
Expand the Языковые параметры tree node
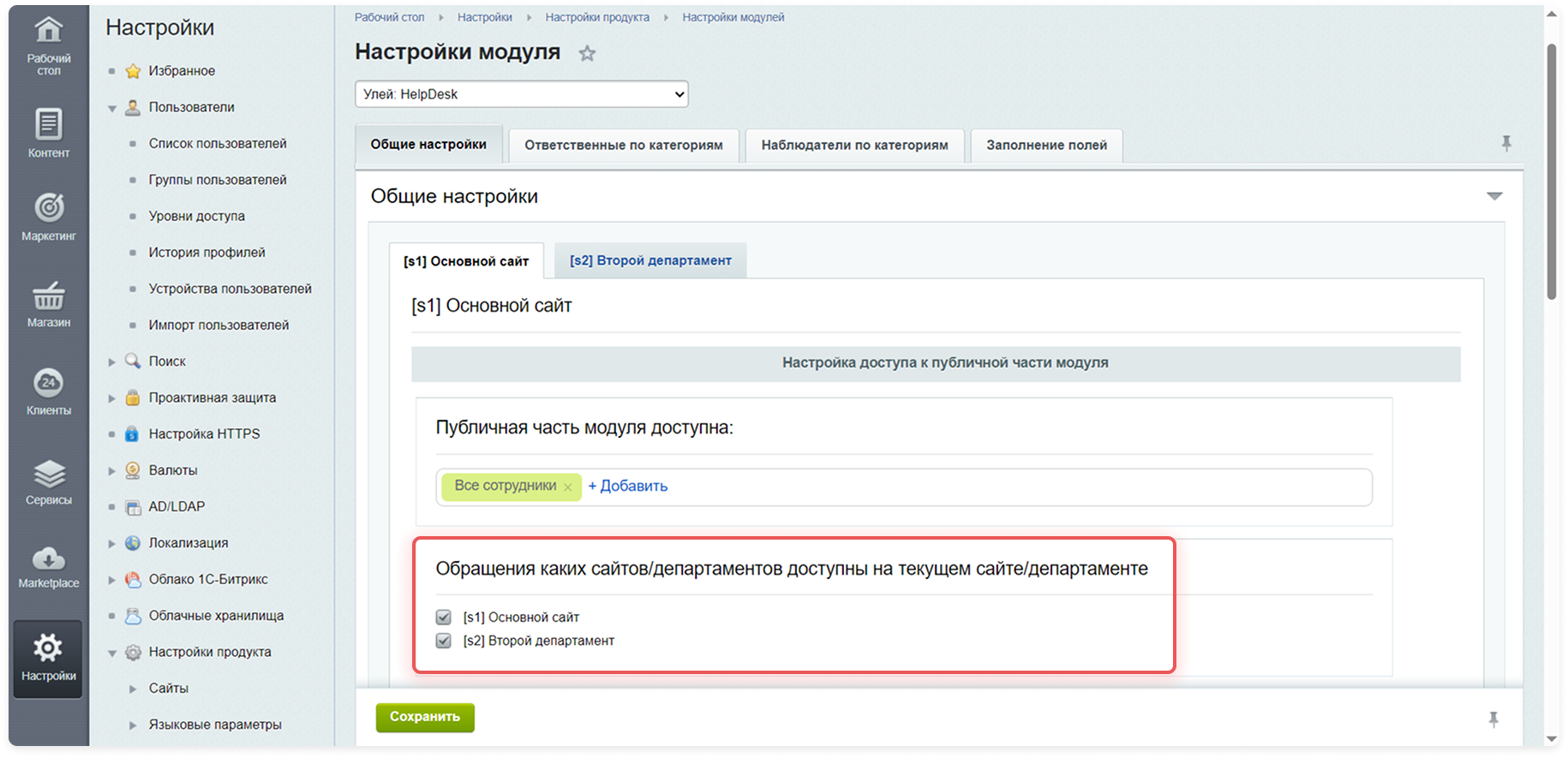tap(133, 725)
